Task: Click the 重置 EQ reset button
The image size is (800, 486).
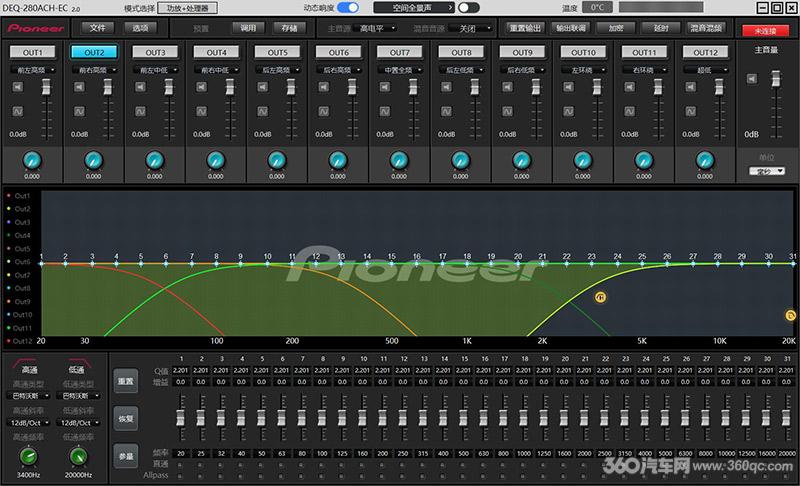Action: pos(126,381)
